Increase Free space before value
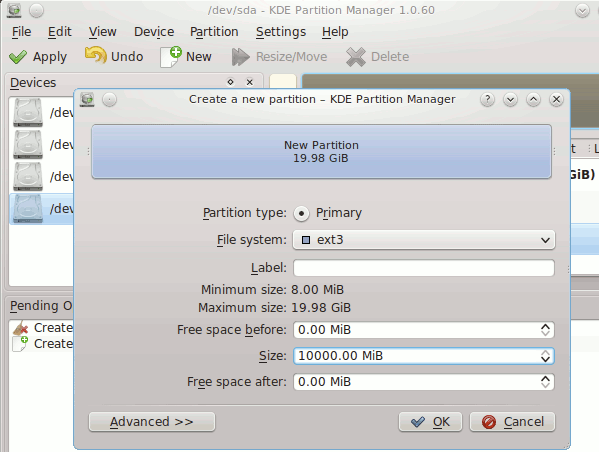This screenshot has width=599, height=452. point(546,326)
